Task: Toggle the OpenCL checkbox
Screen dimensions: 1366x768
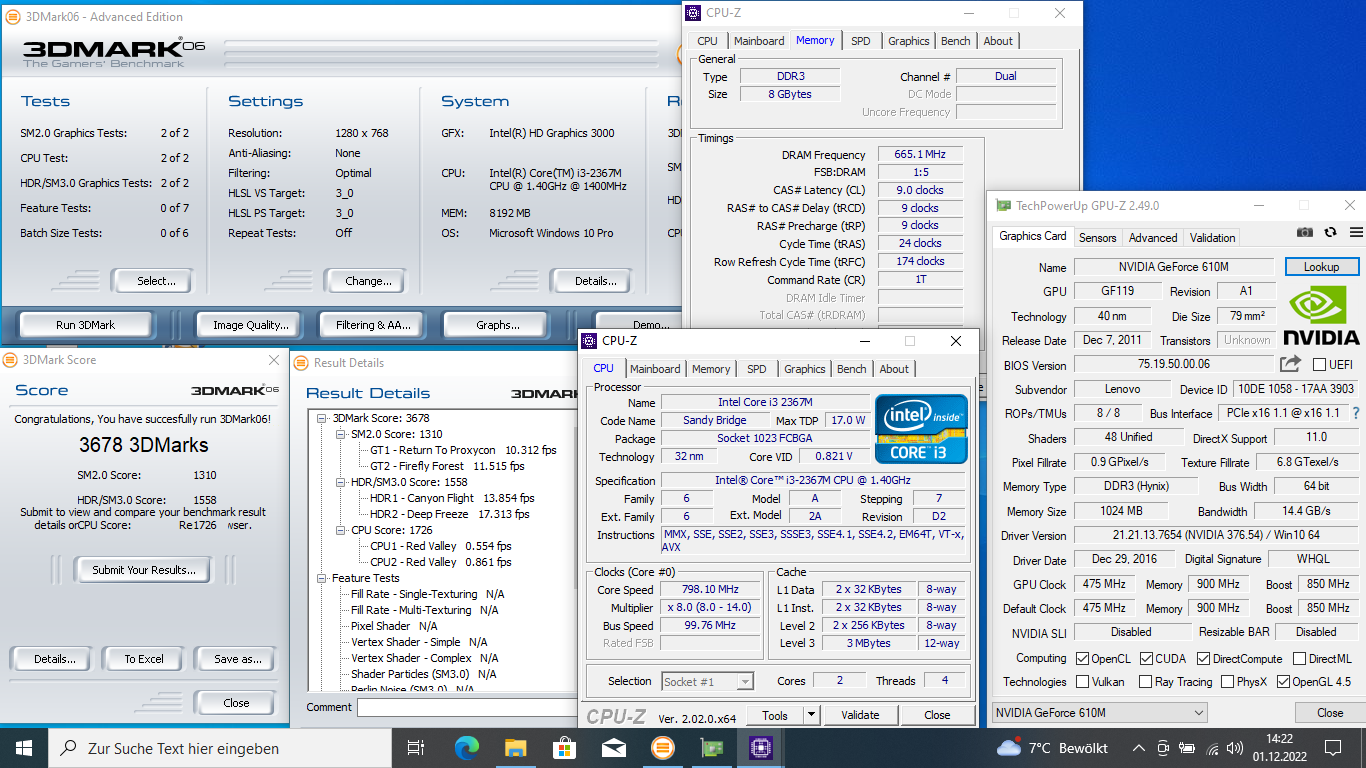Action: [x=1083, y=659]
